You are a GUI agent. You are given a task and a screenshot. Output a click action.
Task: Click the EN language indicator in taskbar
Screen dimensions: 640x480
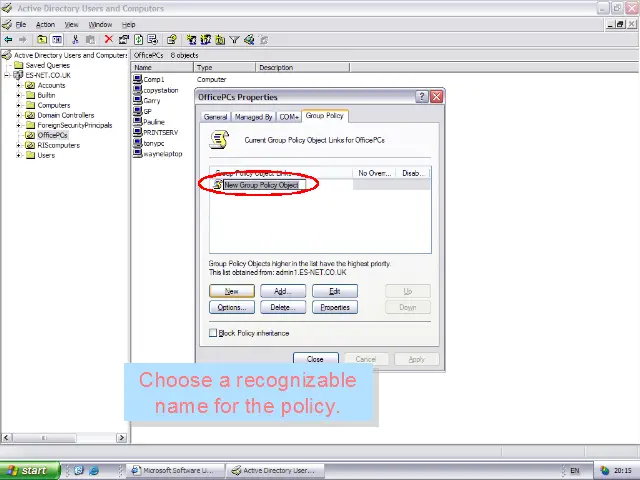tap(575, 471)
